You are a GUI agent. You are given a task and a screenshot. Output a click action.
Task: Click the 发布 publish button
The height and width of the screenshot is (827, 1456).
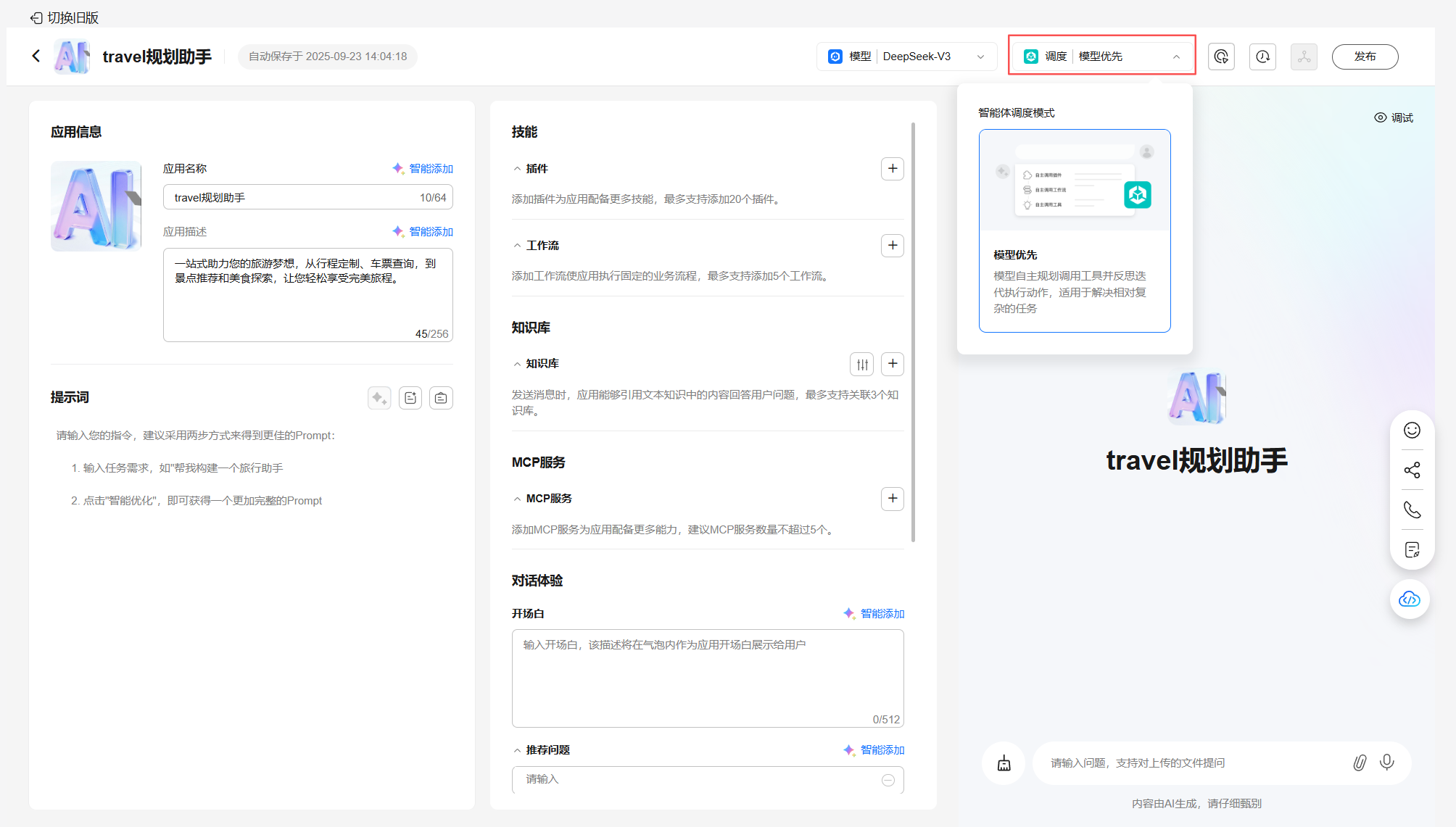pyautogui.click(x=1365, y=57)
